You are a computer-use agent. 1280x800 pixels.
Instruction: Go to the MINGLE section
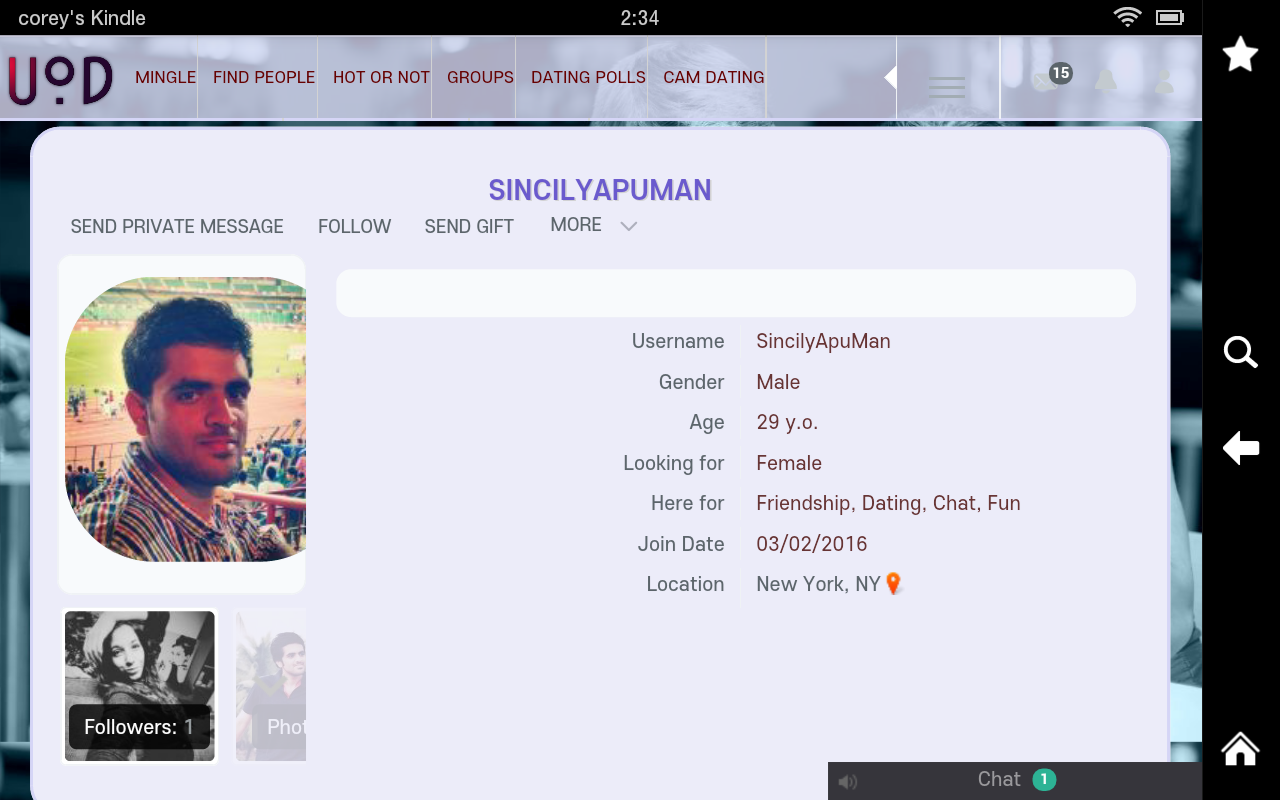(165, 77)
